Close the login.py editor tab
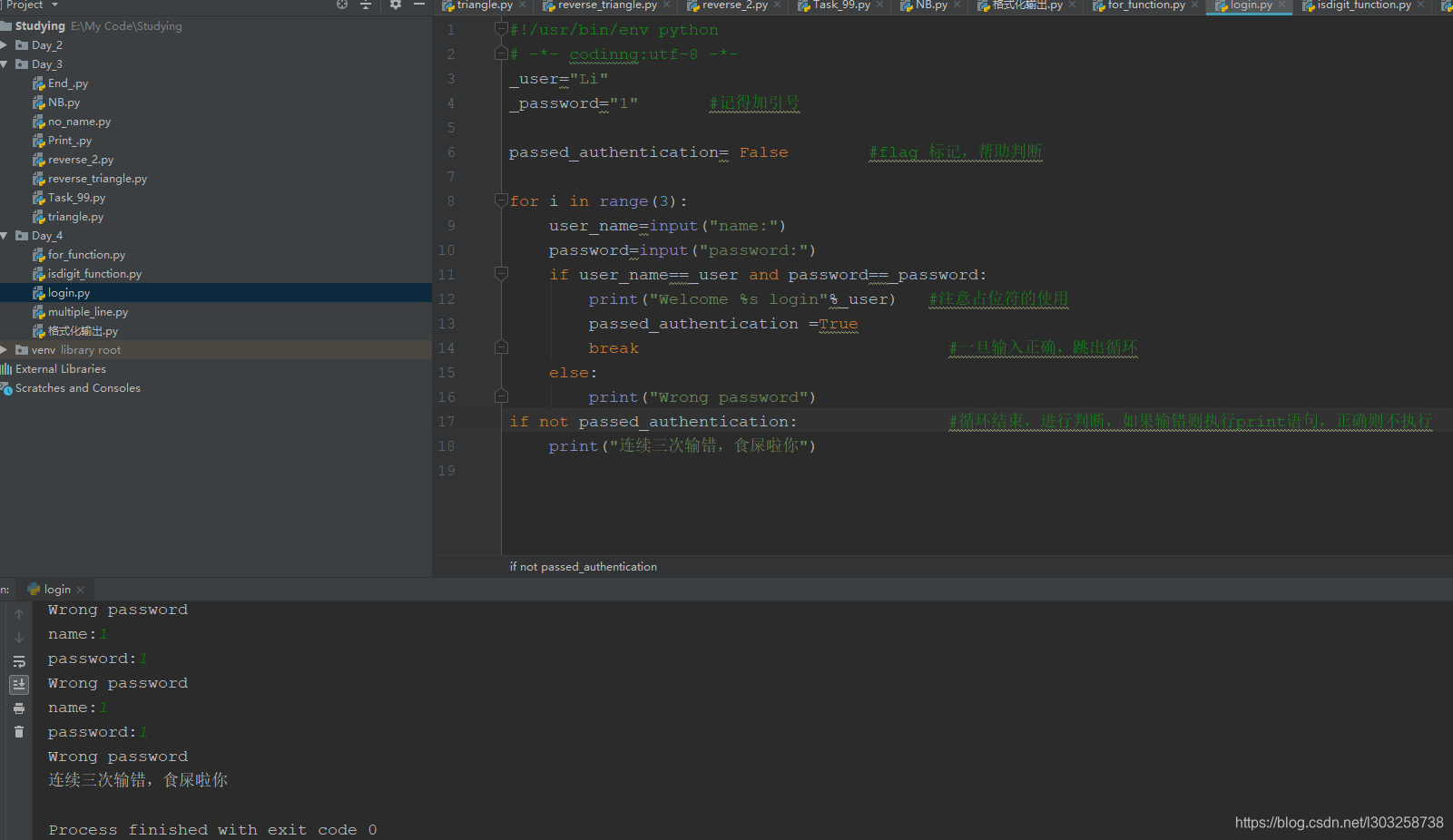This screenshot has height=840, width=1453. 1282,5
